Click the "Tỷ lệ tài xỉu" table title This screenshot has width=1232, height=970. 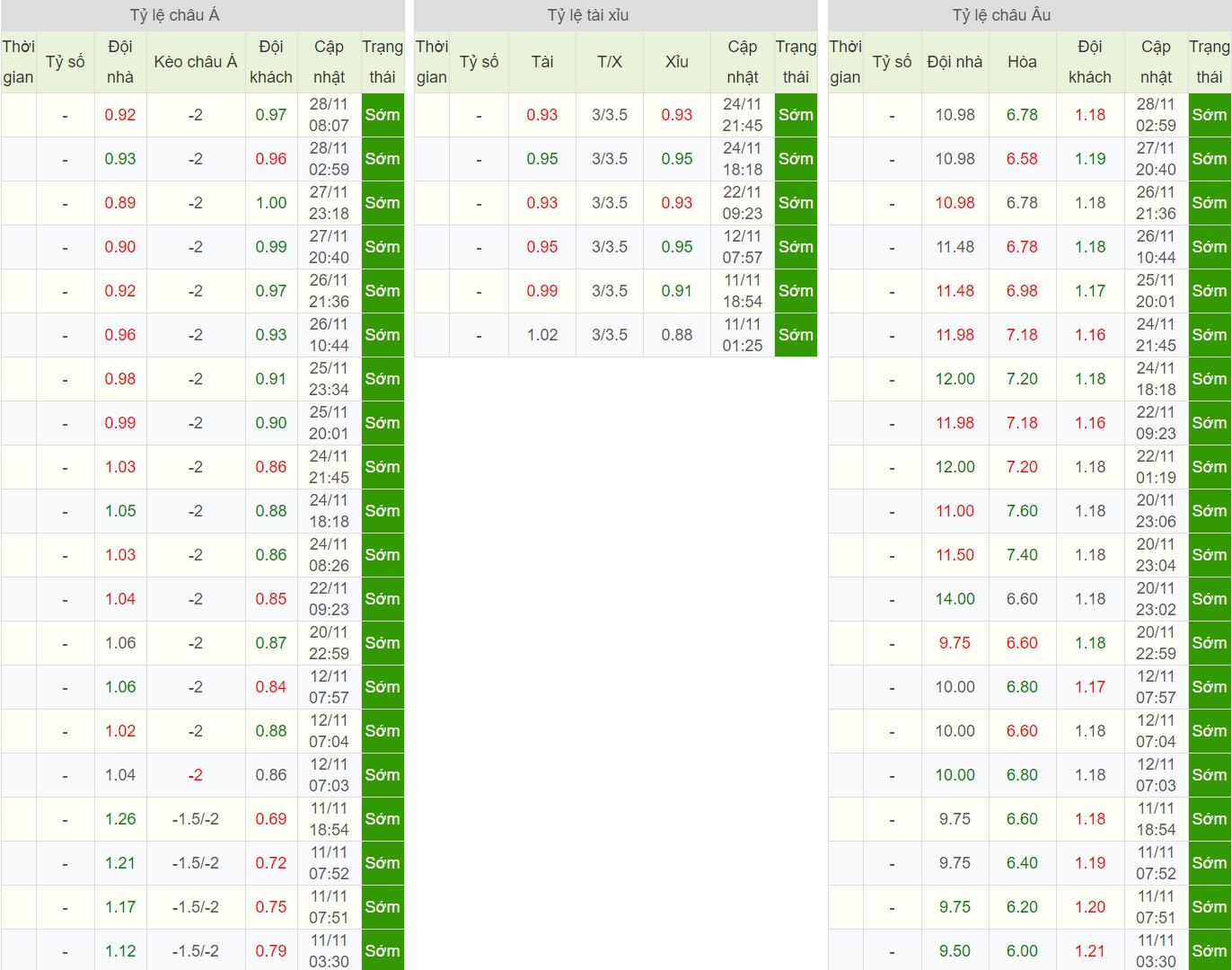coord(588,15)
